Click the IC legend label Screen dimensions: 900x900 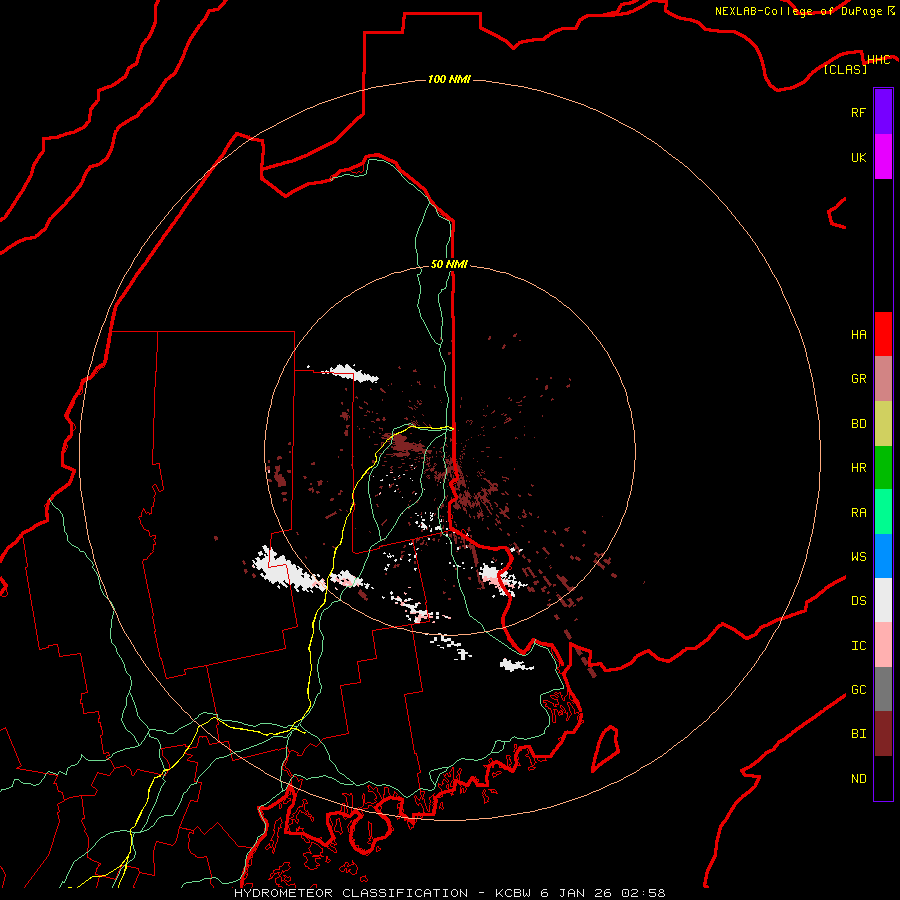pos(858,646)
